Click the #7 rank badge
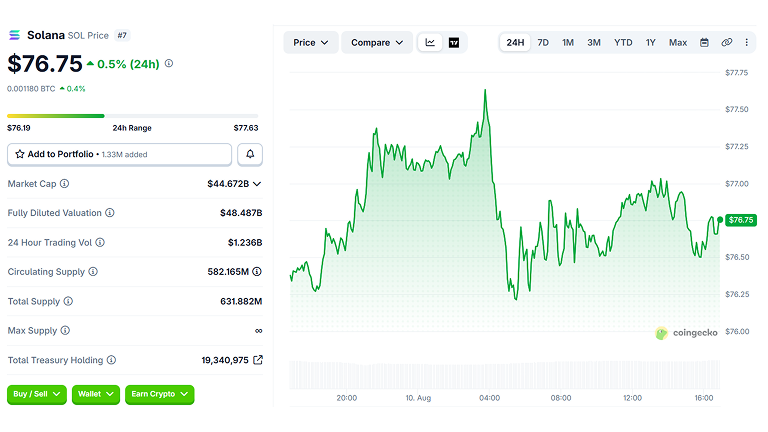This screenshot has width=768, height=432. pyautogui.click(x=122, y=35)
